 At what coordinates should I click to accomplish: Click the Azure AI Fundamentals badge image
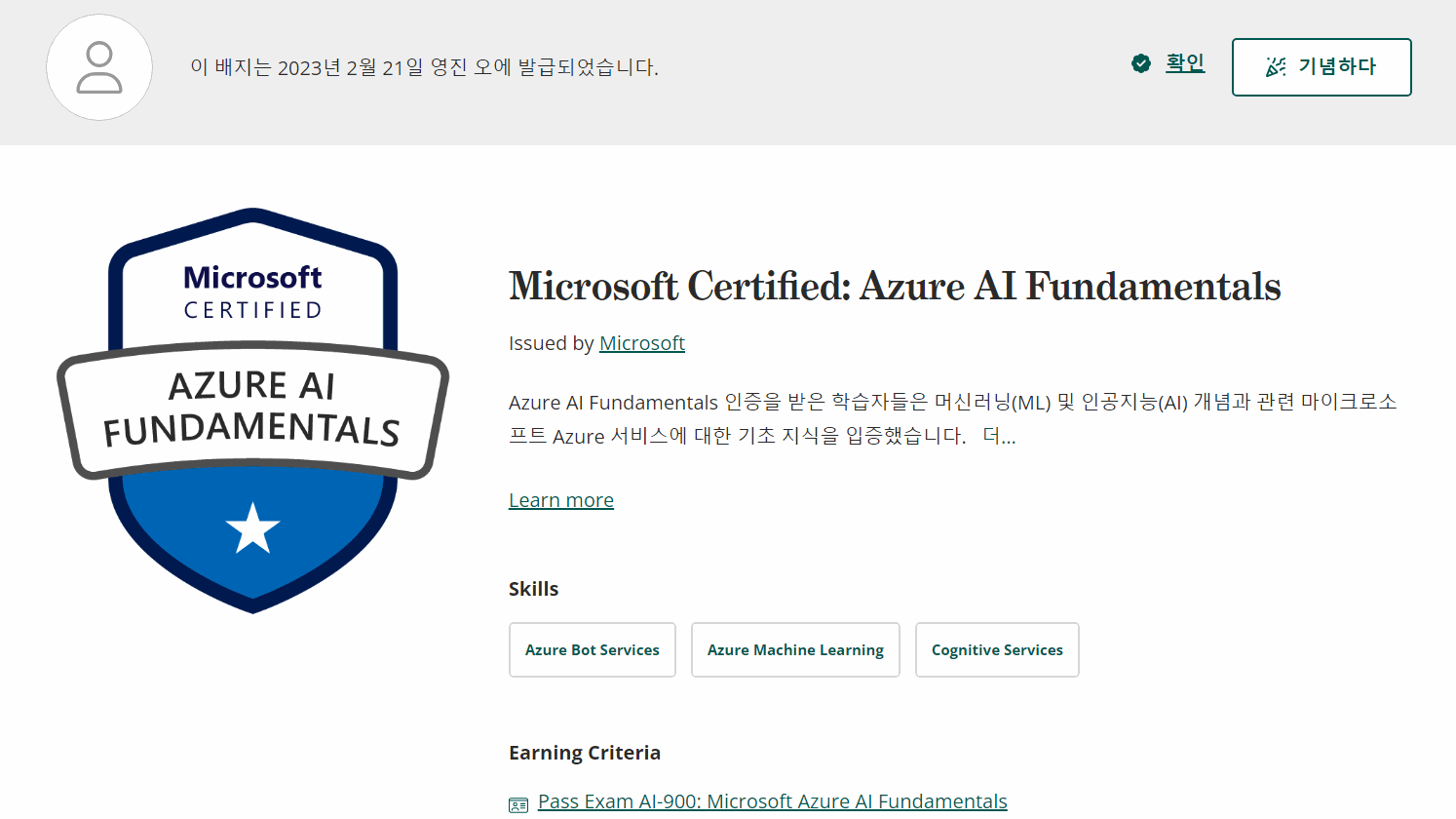[x=252, y=409]
